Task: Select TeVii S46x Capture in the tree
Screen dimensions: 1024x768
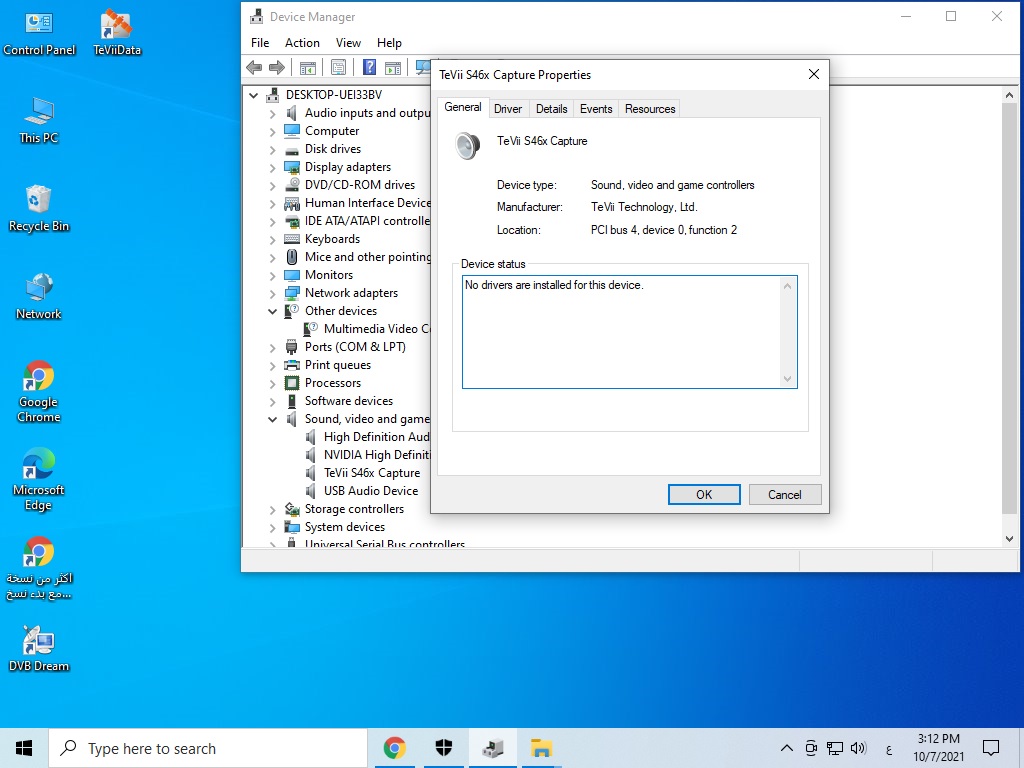Action: coord(372,473)
